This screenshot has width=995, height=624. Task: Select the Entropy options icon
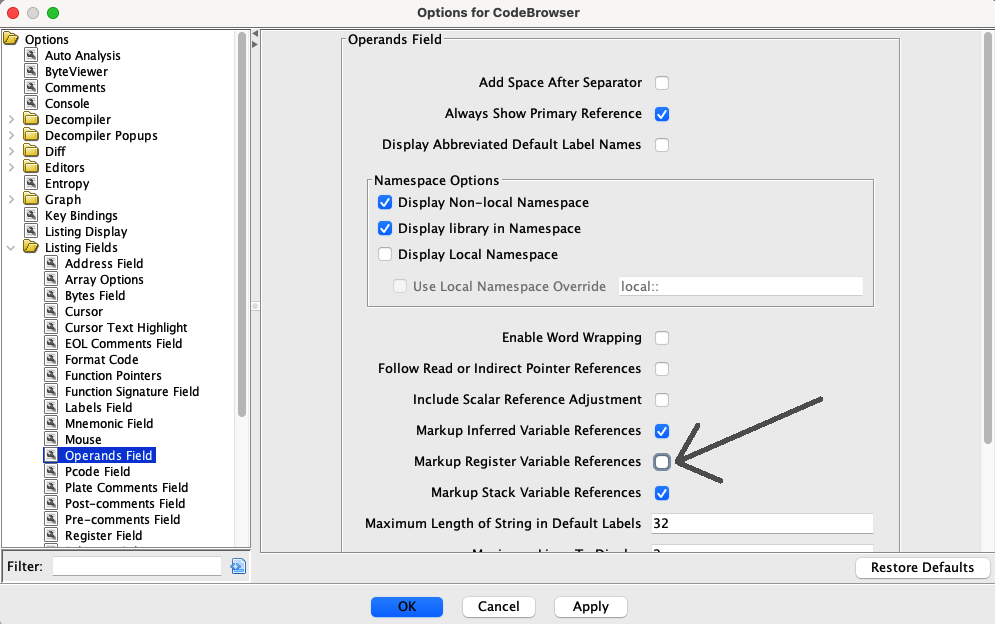pyautogui.click(x=32, y=183)
